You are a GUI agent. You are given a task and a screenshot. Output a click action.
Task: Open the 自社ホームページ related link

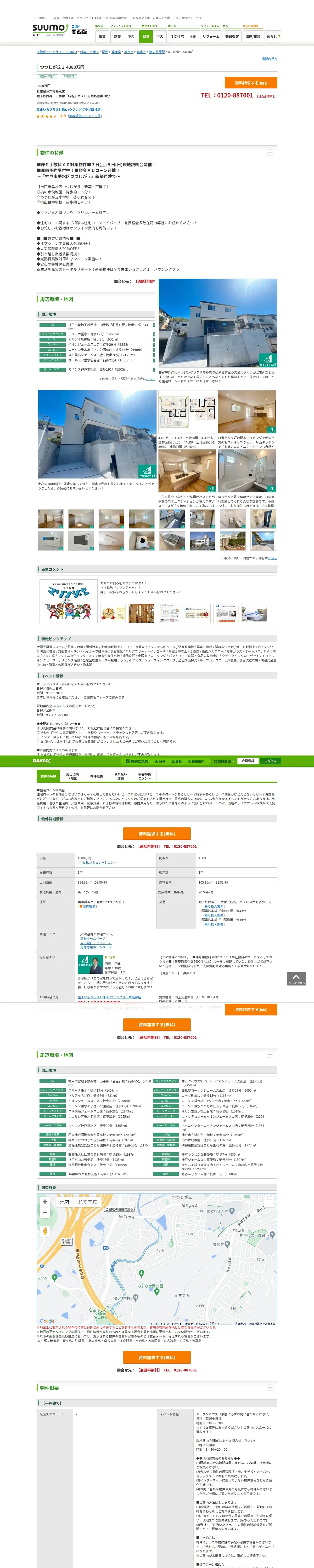click(93, 939)
